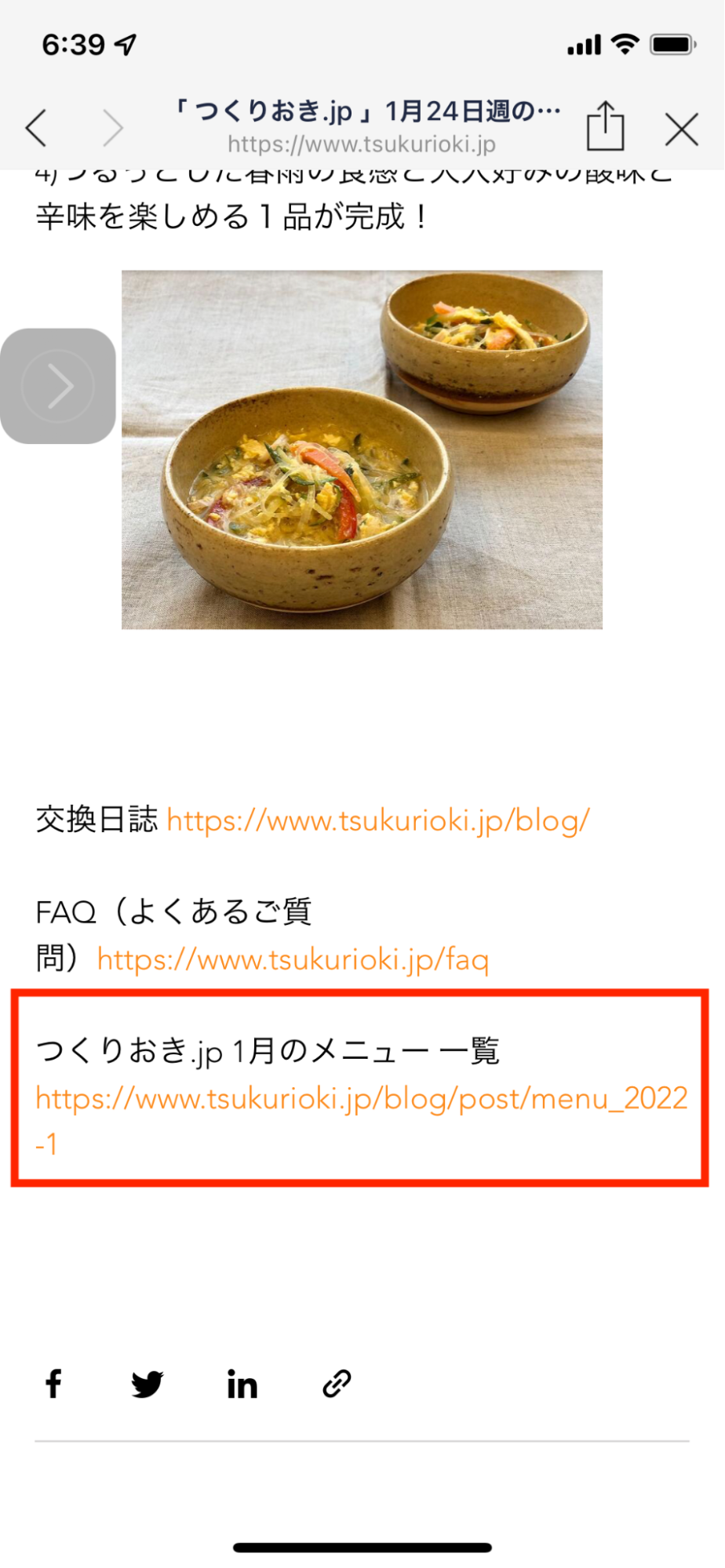Image resolution: width=725 pixels, height=1568 pixels.
Task: Open the share sheet icon
Action: click(605, 125)
